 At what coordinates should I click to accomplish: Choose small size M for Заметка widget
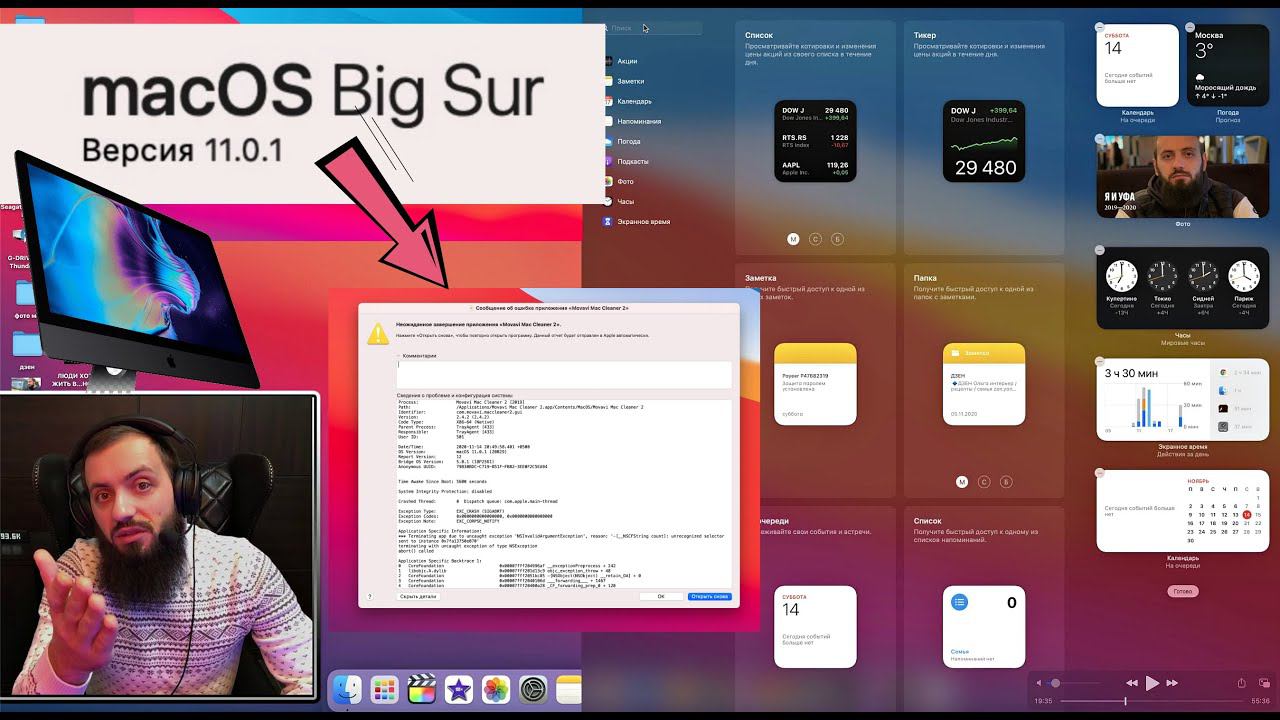pyautogui.click(x=962, y=482)
